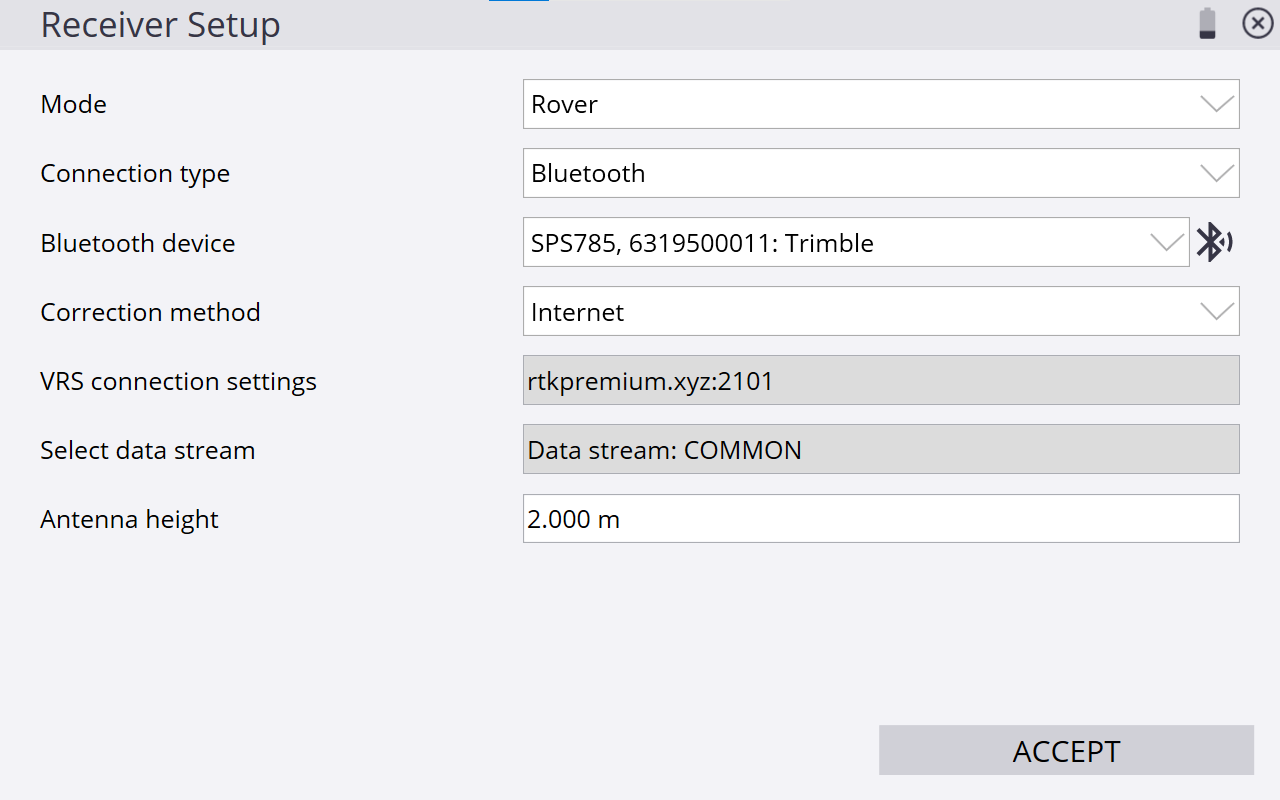The height and width of the screenshot is (800, 1280).
Task: Click the VRS connection settings label
Action: pos(178,381)
